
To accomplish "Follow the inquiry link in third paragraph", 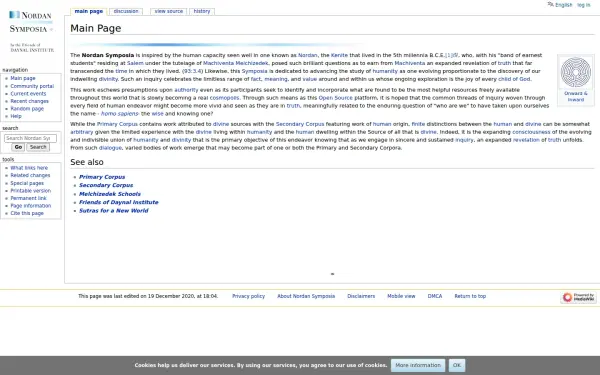I will 464,140.
